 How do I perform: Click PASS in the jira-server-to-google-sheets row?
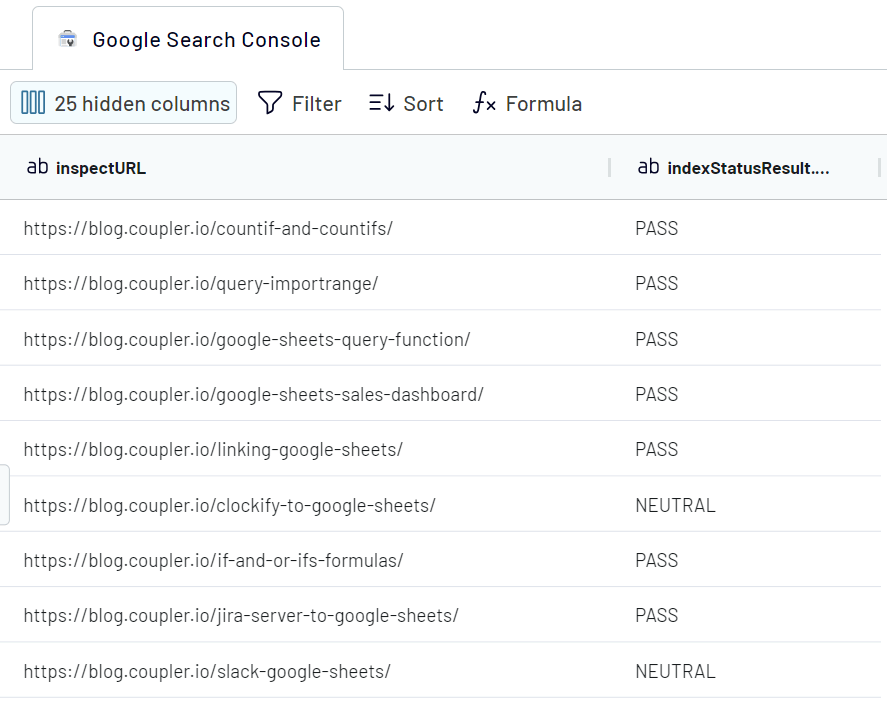pyautogui.click(x=656, y=615)
